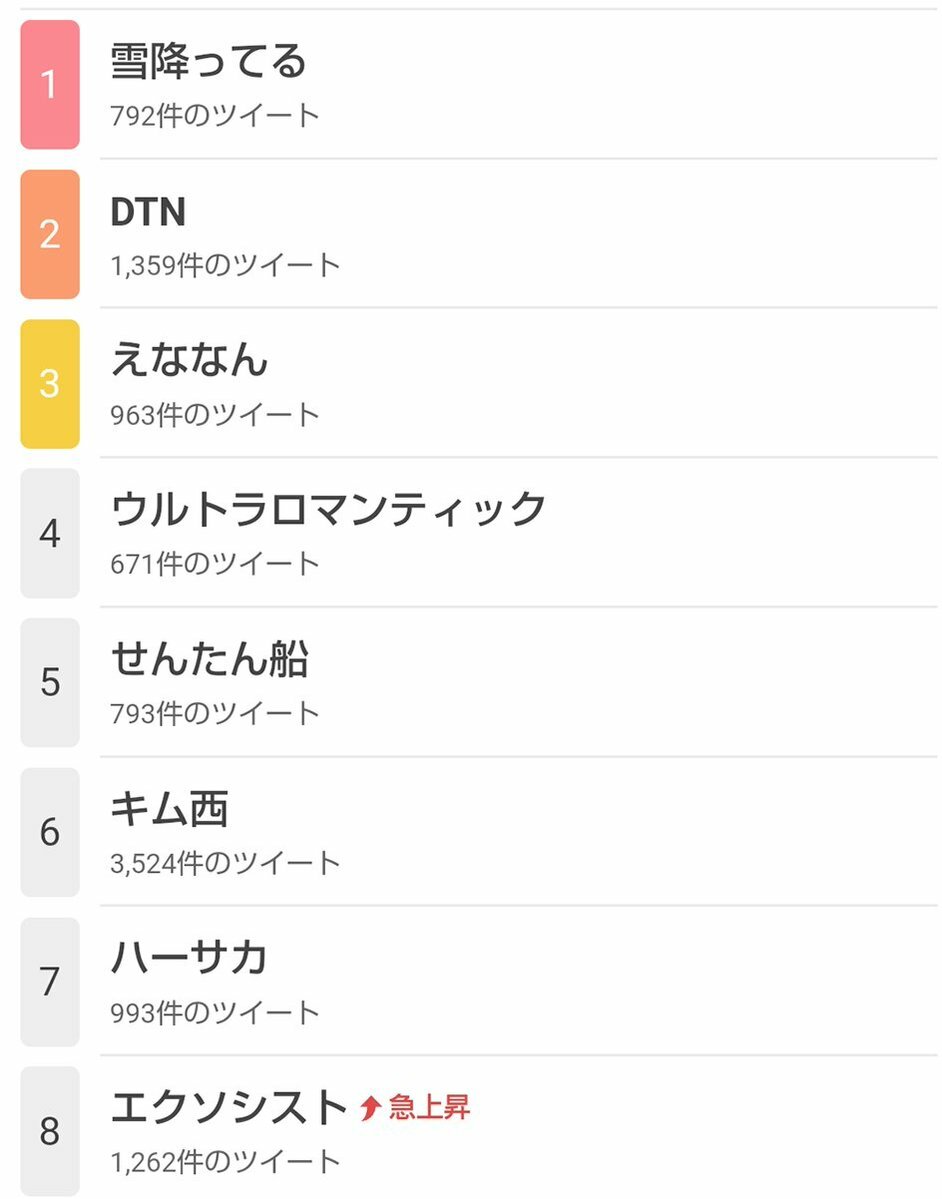Click the gray rank 4 badge
This screenshot has height=1199, width=942.
coord(50,533)
